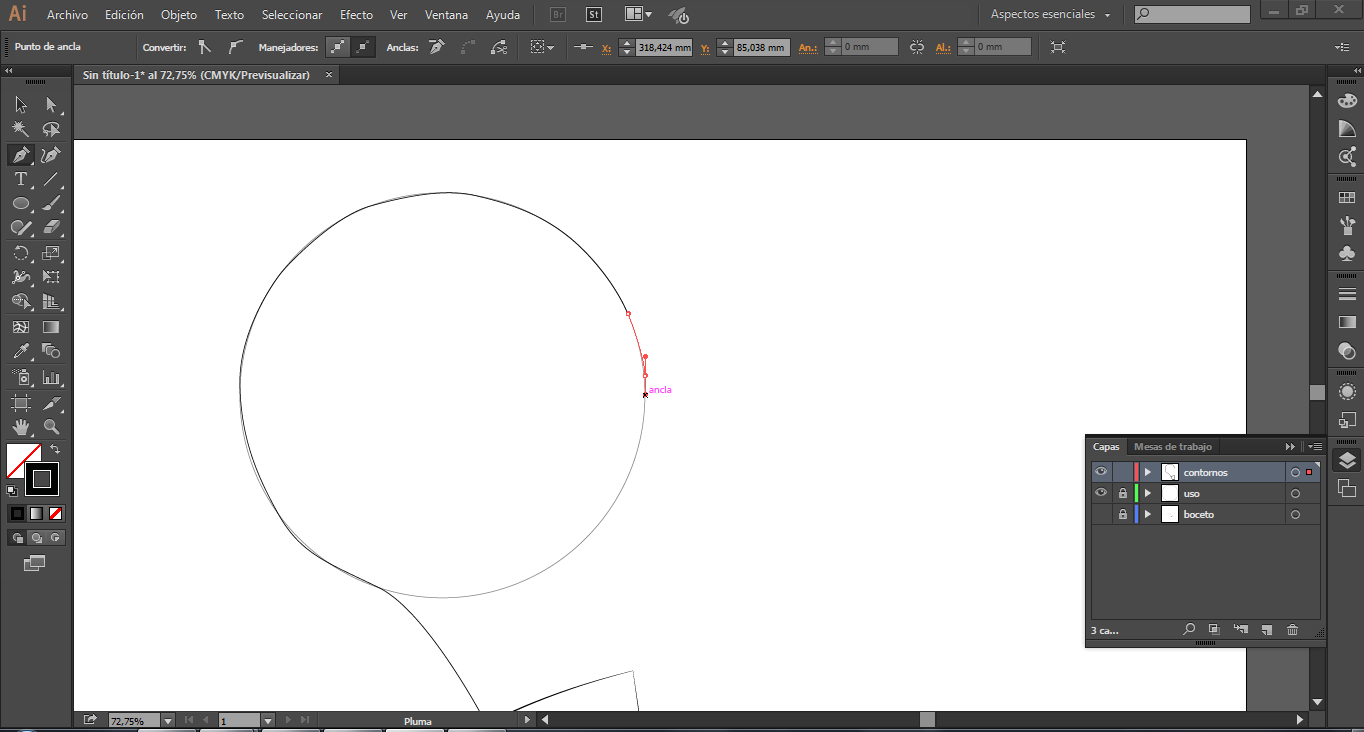Image resolution: width=1364 pixels, height=732 pixels.
Task: Unlock the boceto layer
Action: 1123,514
